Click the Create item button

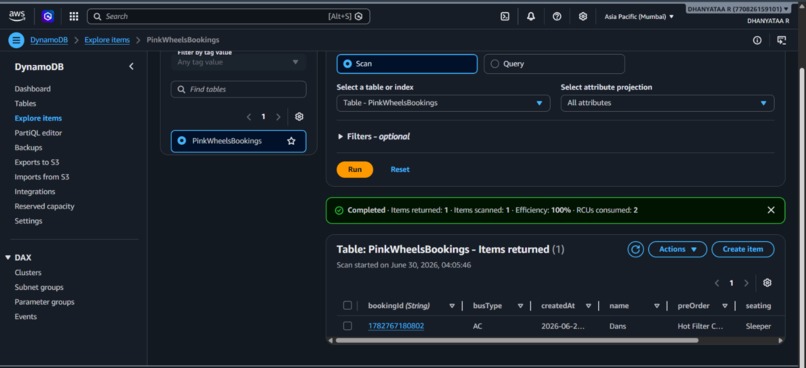tap(743, 249)
